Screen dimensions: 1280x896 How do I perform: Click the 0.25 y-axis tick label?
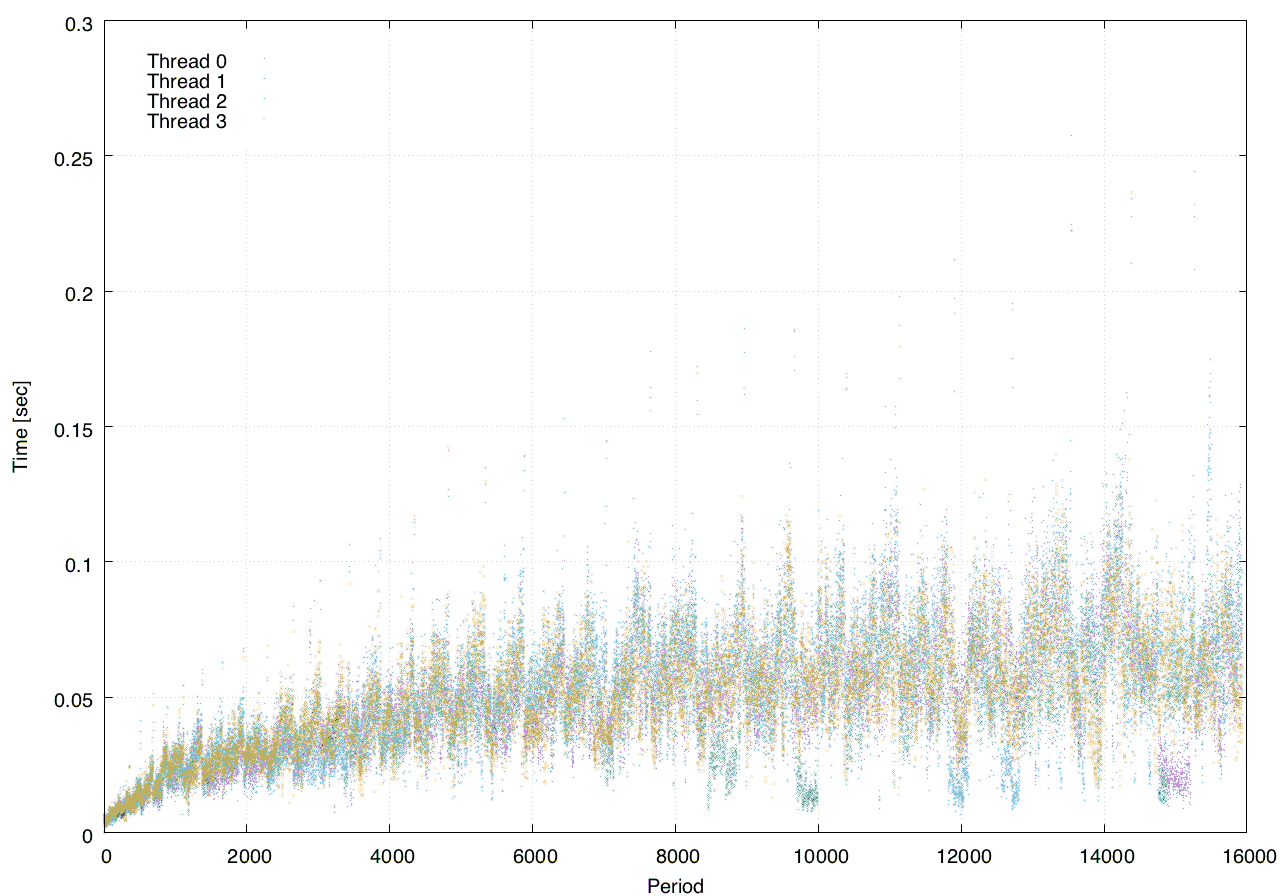[x=73, y=157]
